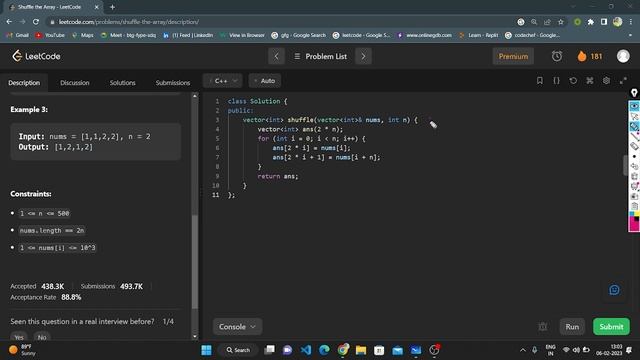Click the Run button
This screenshot has height=360, width=640.
tap(572, 327)
